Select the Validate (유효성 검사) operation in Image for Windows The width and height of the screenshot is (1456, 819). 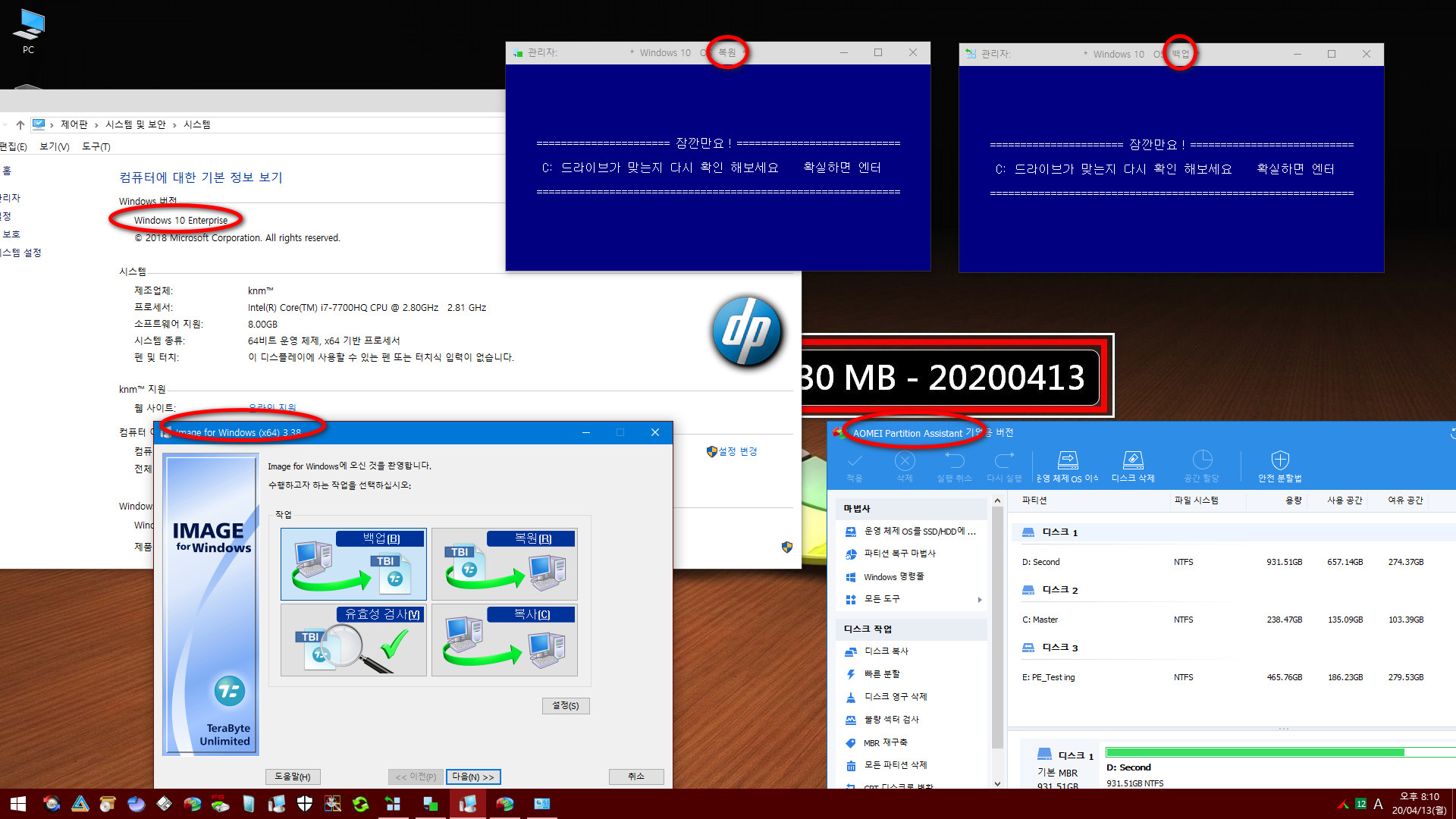click(x=353, y=639)
